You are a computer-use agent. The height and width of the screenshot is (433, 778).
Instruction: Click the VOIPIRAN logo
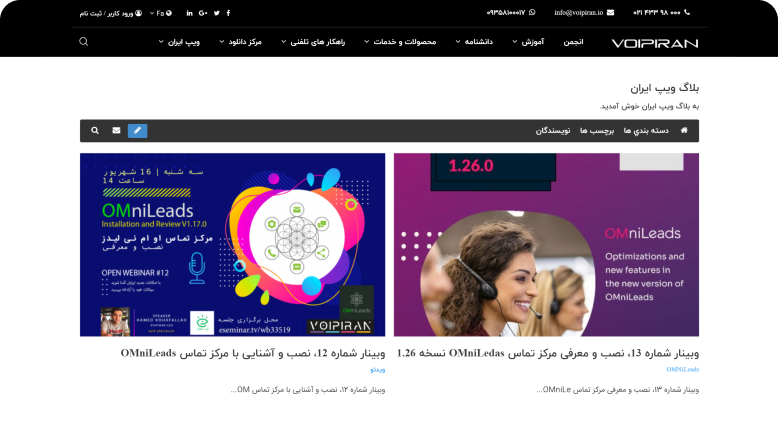point(654,43)
